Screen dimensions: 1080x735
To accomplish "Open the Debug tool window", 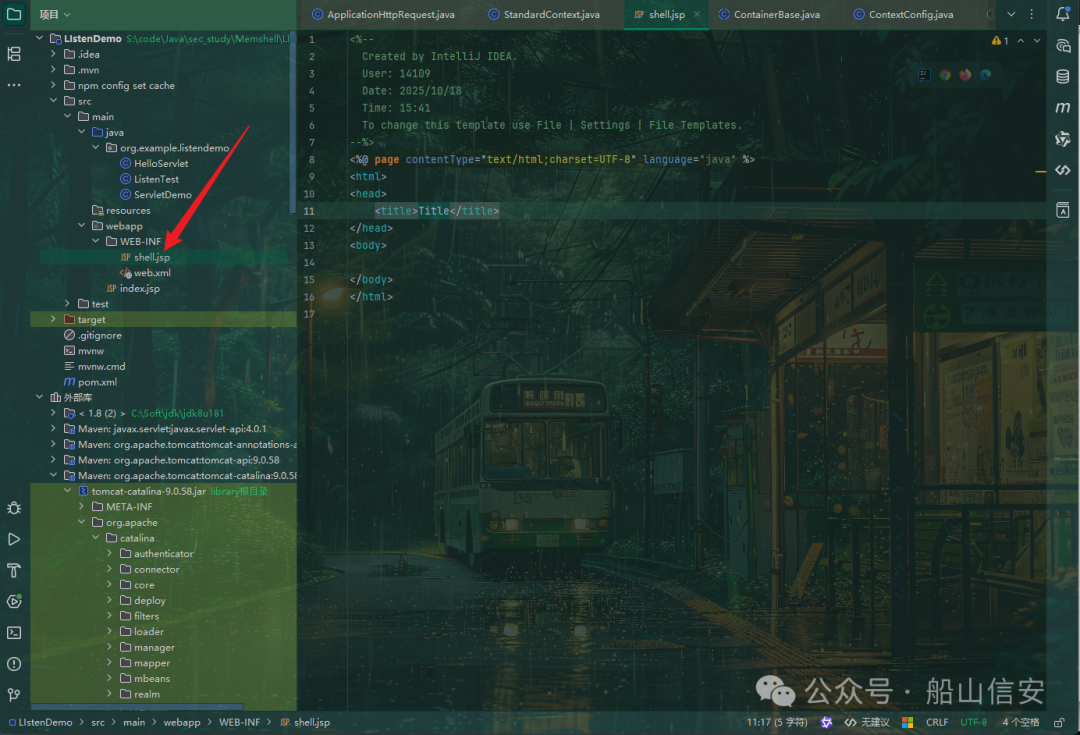I will 14,508.
